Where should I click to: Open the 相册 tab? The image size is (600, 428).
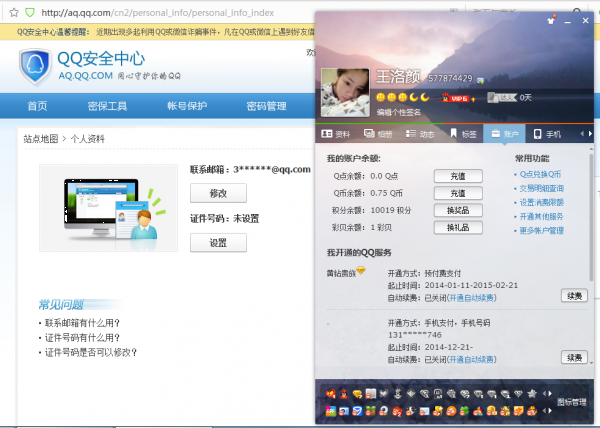click(x=378, y=134)
